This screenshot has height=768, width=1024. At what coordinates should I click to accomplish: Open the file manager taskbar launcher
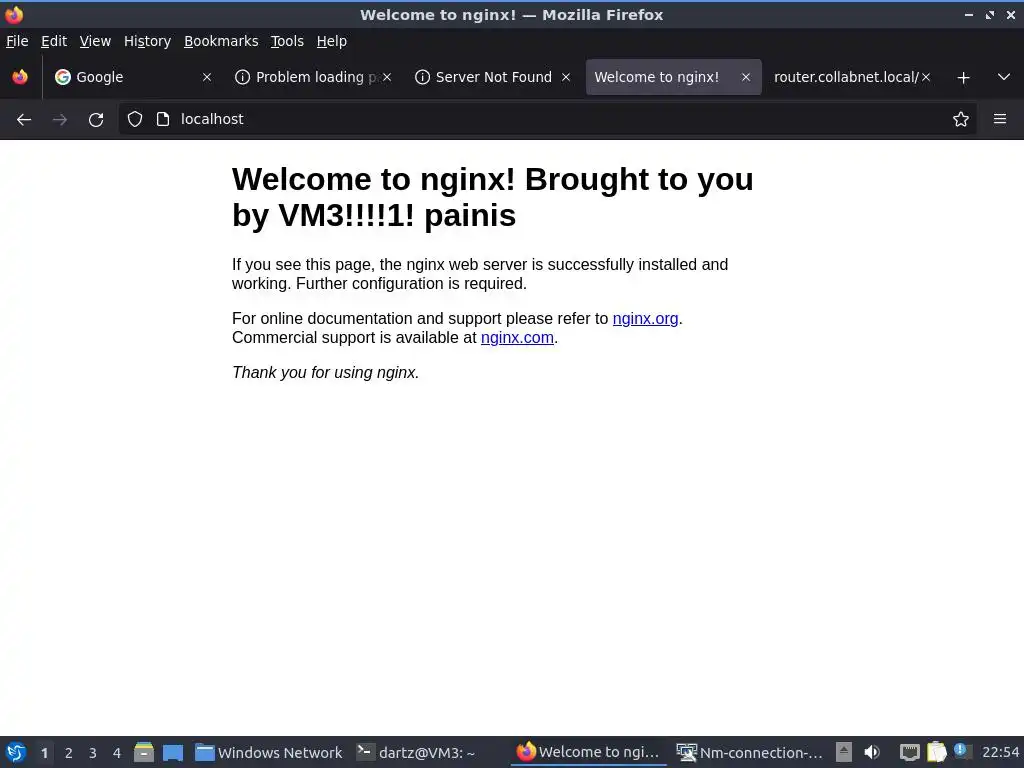pos(144,752)
